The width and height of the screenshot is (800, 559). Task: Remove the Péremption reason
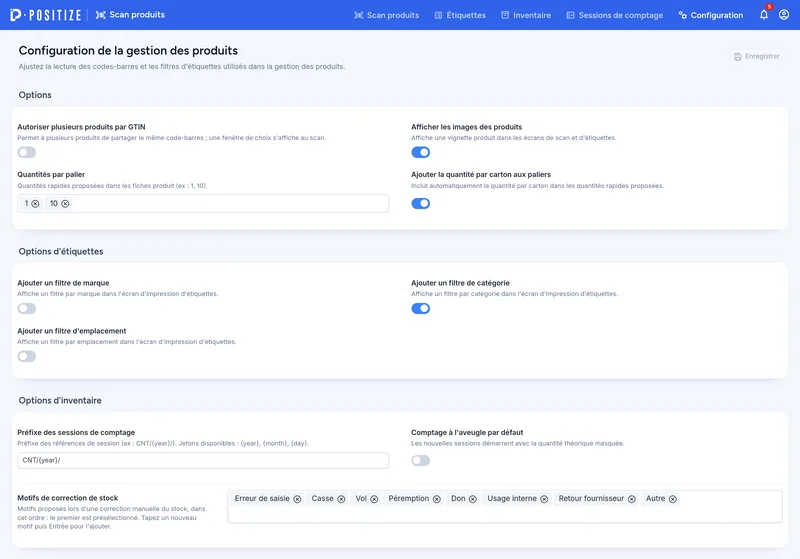pyautogui.click(x=437, y=499)
